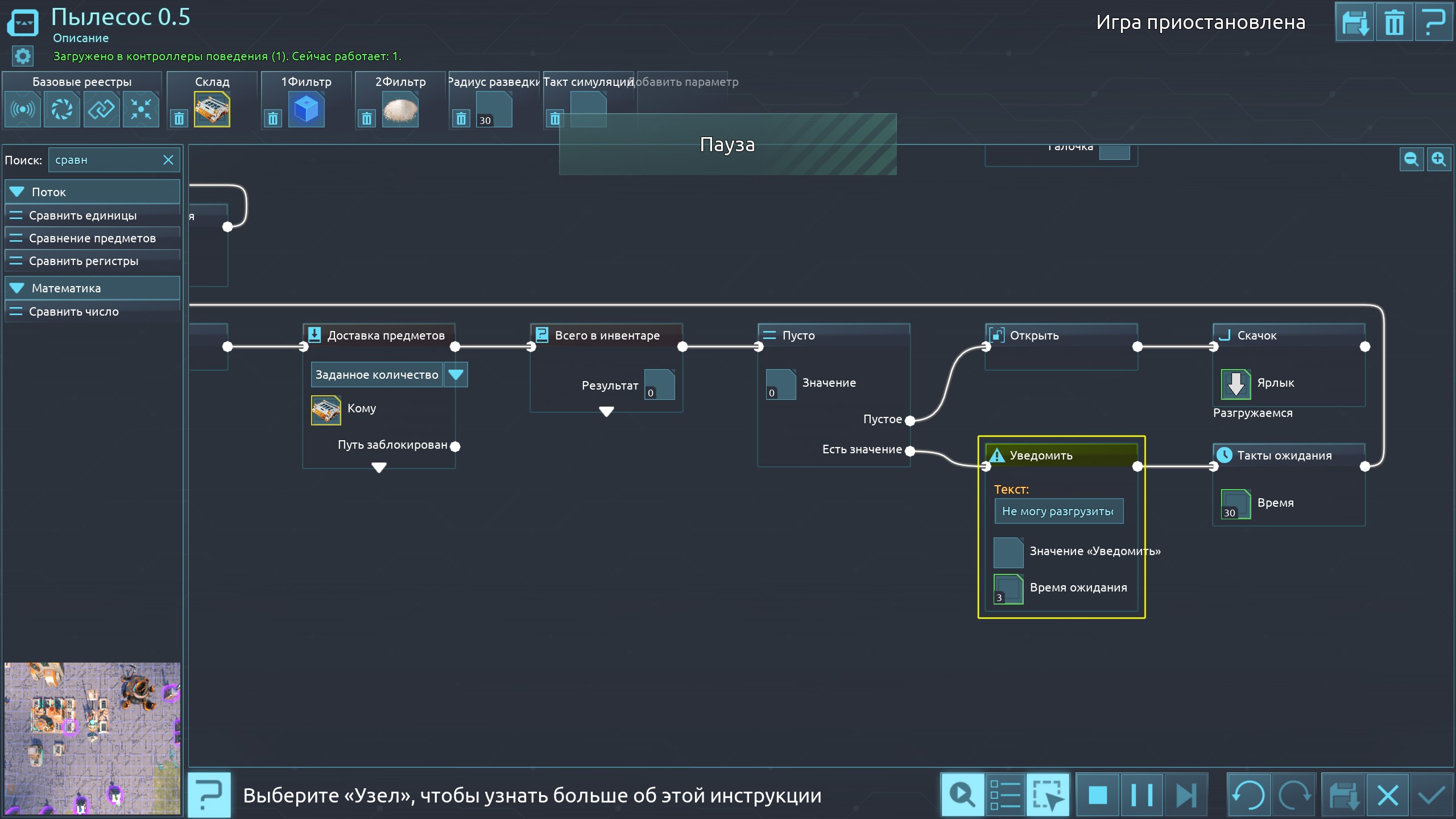This screenshot has height=819, width=1456.
Task: Open the Заданное количество dropdown
Action: (x=456, y=374)
